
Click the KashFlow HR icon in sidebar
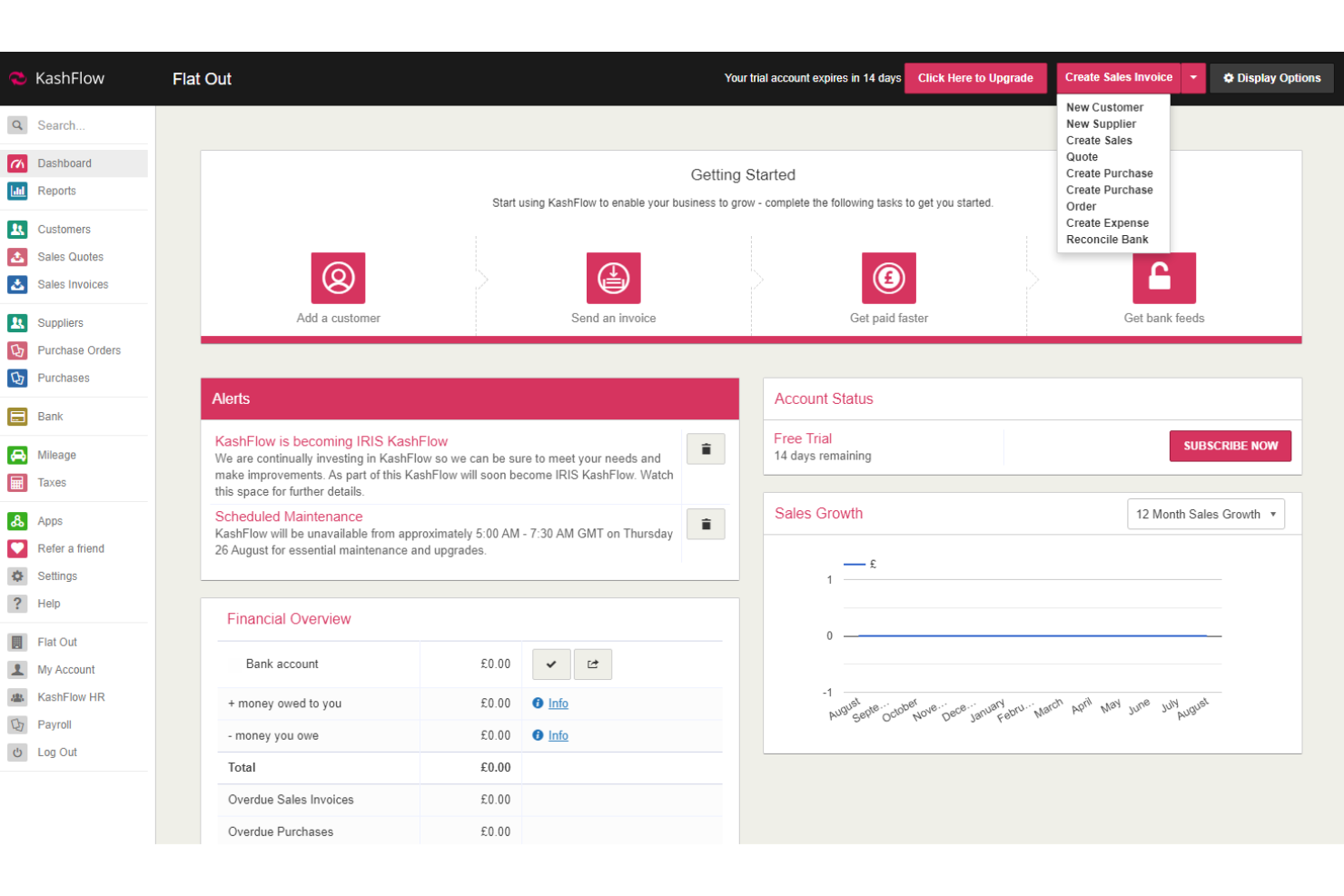pos(17,697)
